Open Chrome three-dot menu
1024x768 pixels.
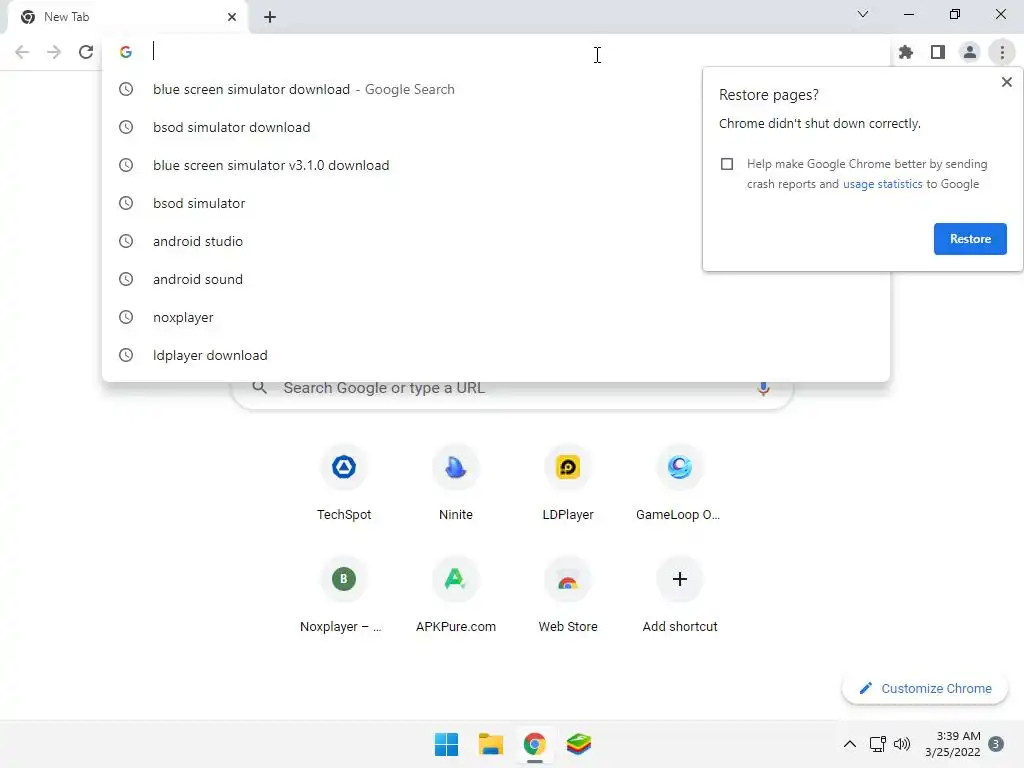coord(1002,52)
